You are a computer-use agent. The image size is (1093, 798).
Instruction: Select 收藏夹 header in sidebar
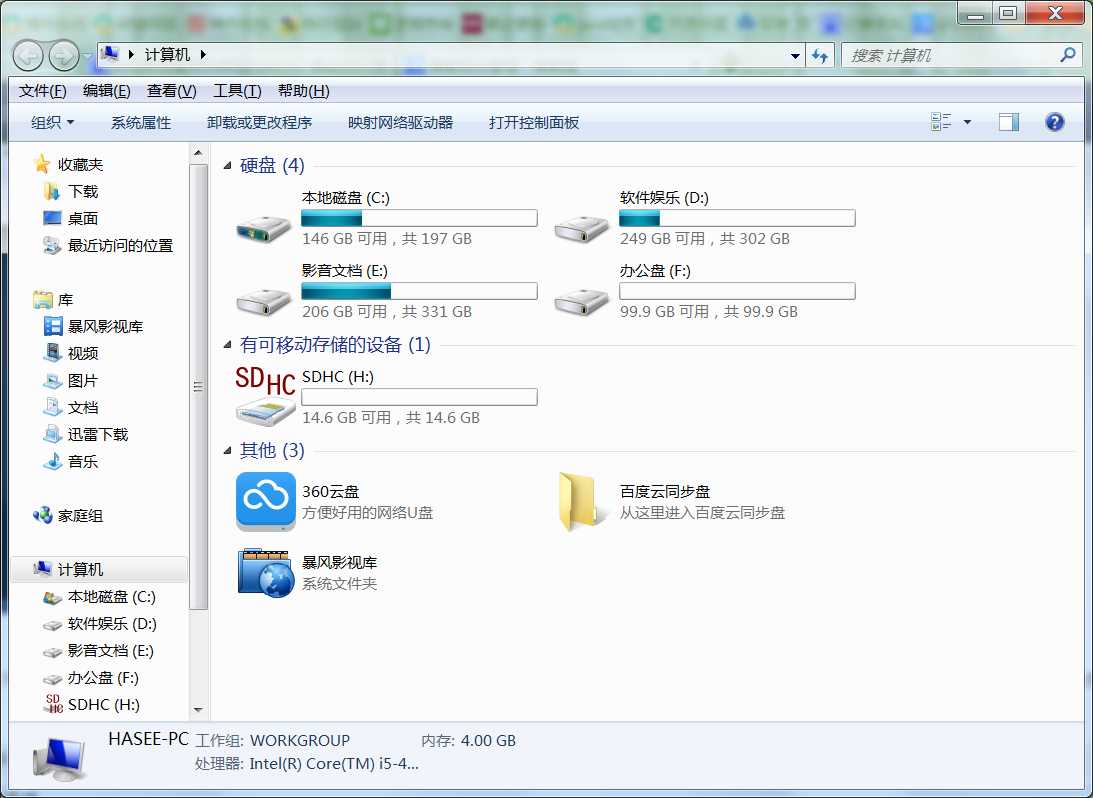(80, 164)
